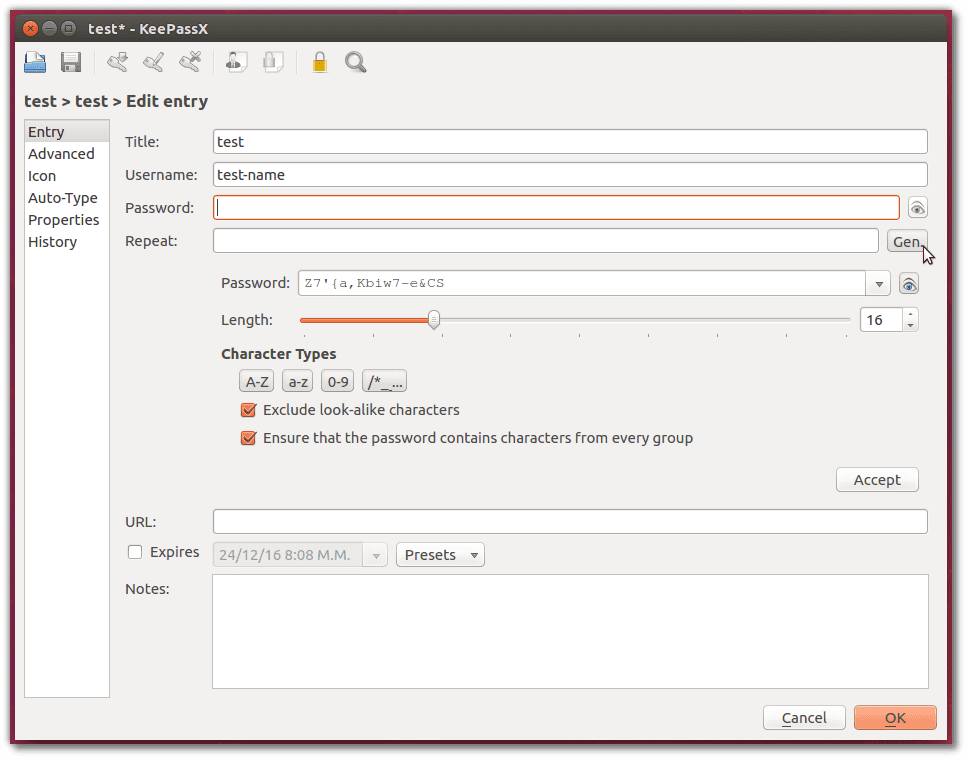Click the delete entry key icon
The height and width of the screenshot is (760, 968).
[x=190, y=62]
